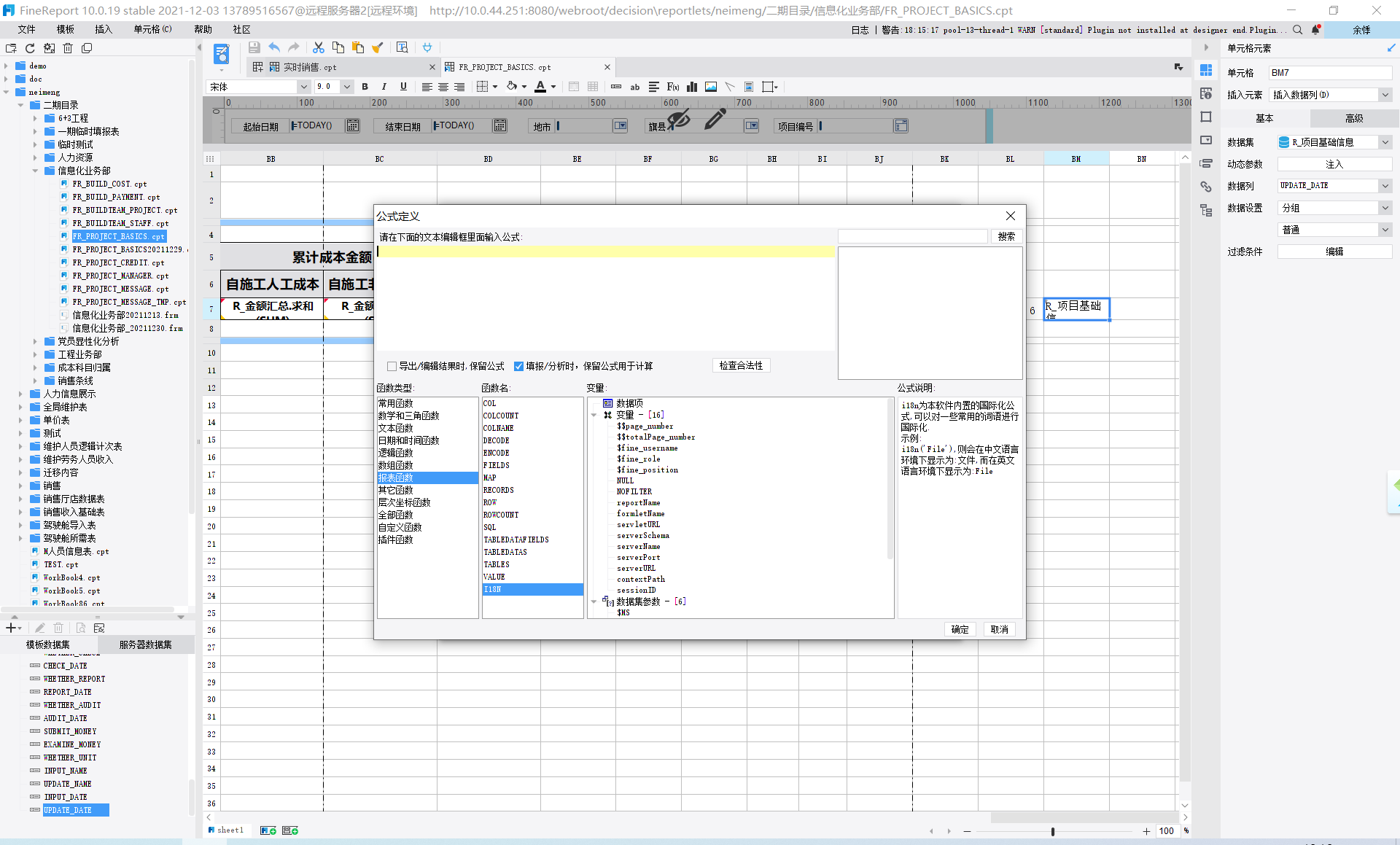Click the 检查合法性 button
This screenshot has height=845, width=1400.
point(741,365)
